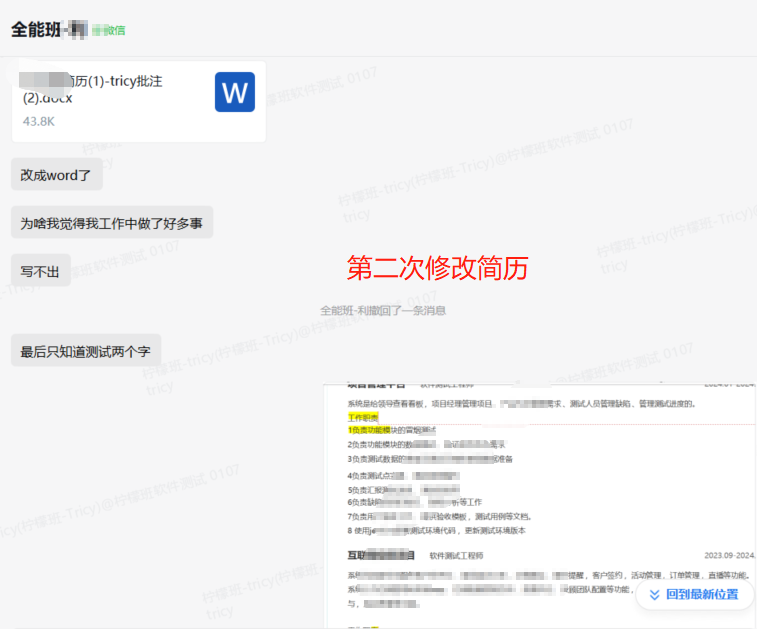
Task: Click the double-chevron down arrow icon
Action: pos(654,595)
